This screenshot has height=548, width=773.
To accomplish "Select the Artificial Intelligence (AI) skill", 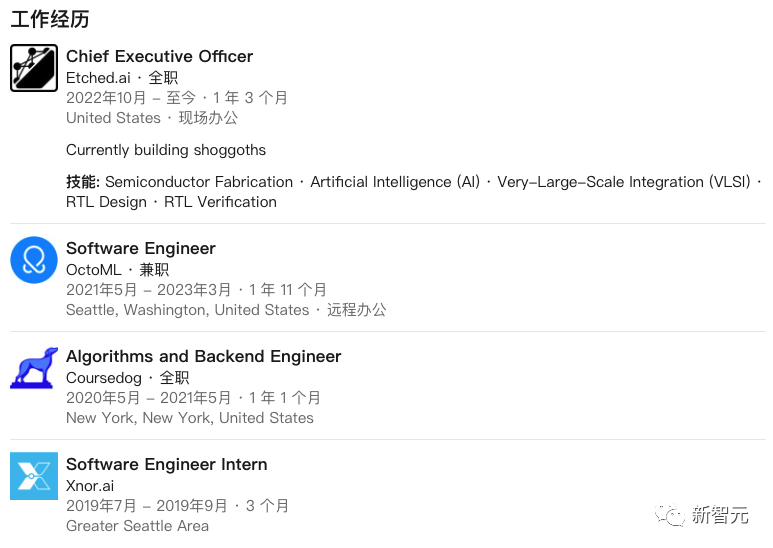I will coord(395,182).
